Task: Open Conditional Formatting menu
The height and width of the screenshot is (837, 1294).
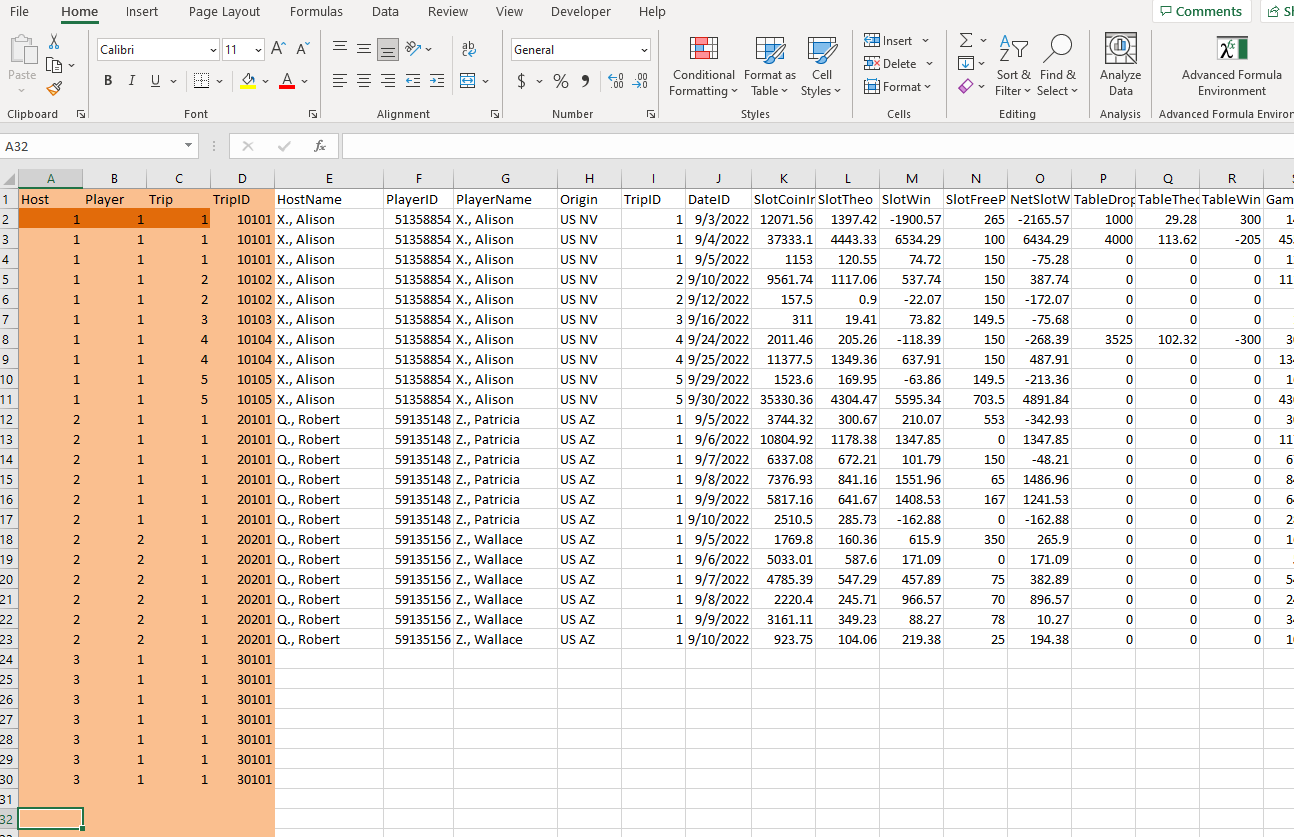Action: coord(704,66)
